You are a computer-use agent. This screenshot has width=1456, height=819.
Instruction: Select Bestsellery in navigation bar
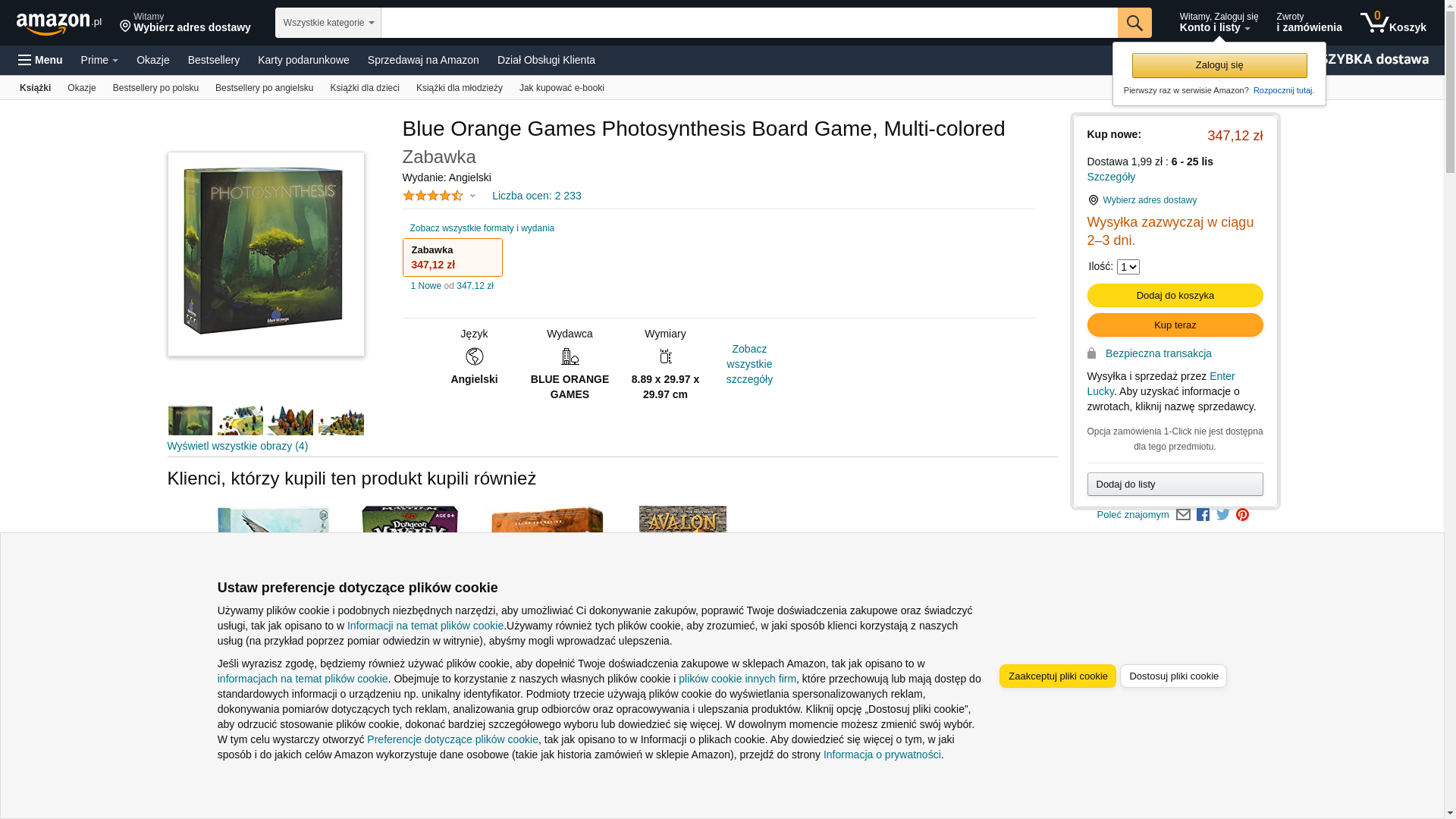point(214,60)
